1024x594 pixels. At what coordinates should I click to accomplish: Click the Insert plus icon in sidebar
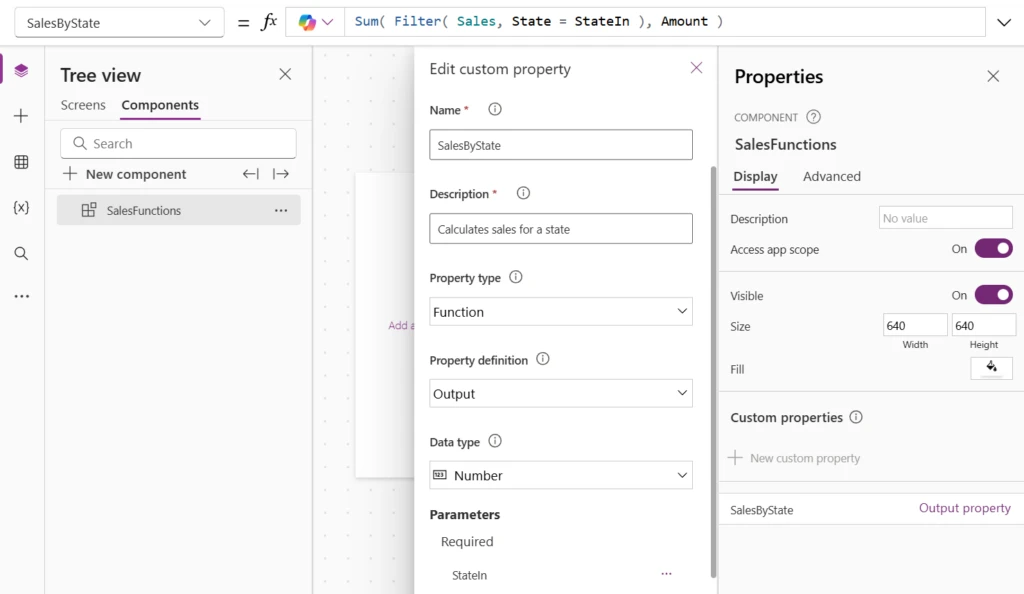click(x=21, y=116)
